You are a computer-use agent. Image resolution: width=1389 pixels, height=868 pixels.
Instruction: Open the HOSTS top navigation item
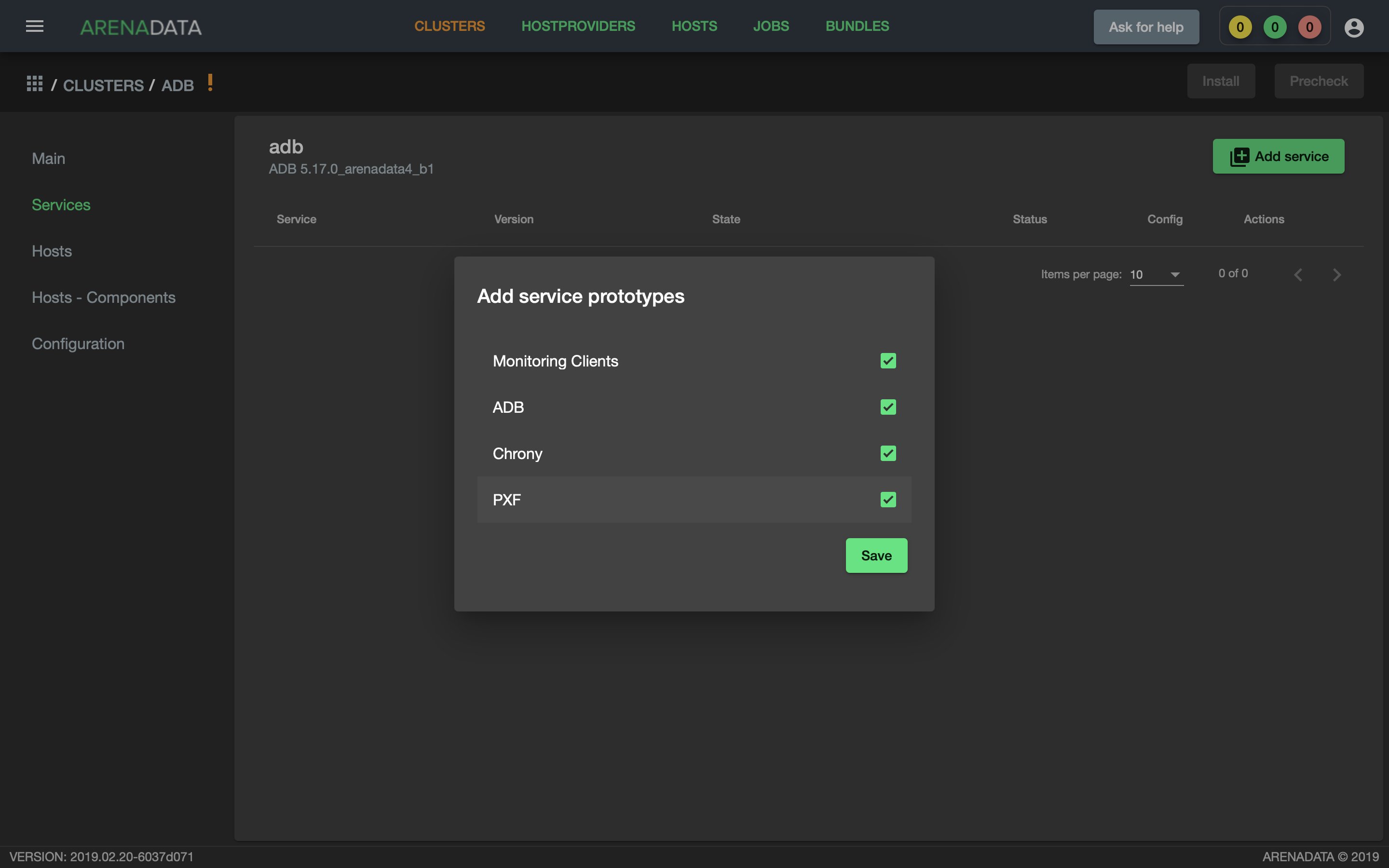tap(694, 26)
